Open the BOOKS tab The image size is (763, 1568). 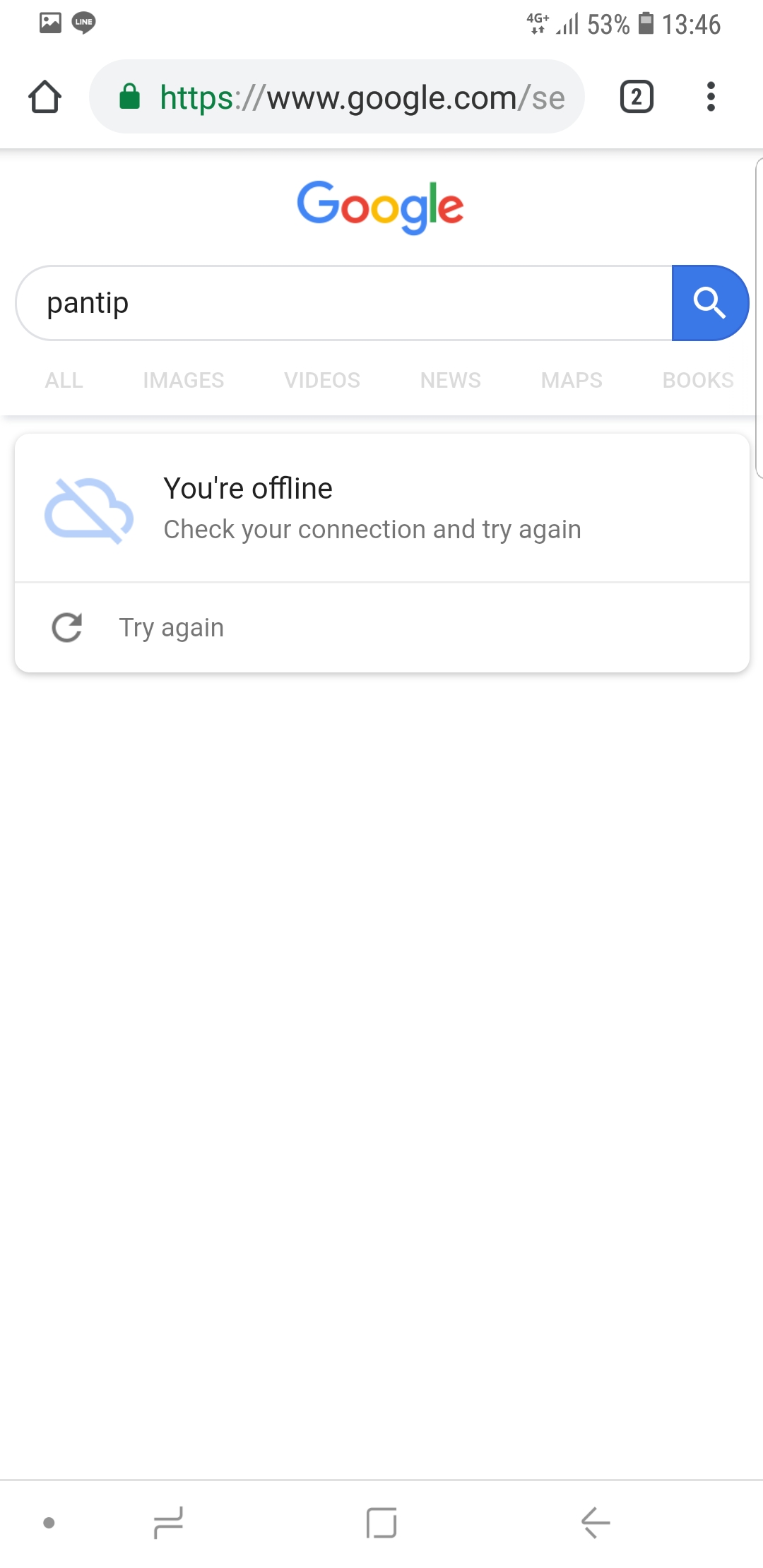698,380
